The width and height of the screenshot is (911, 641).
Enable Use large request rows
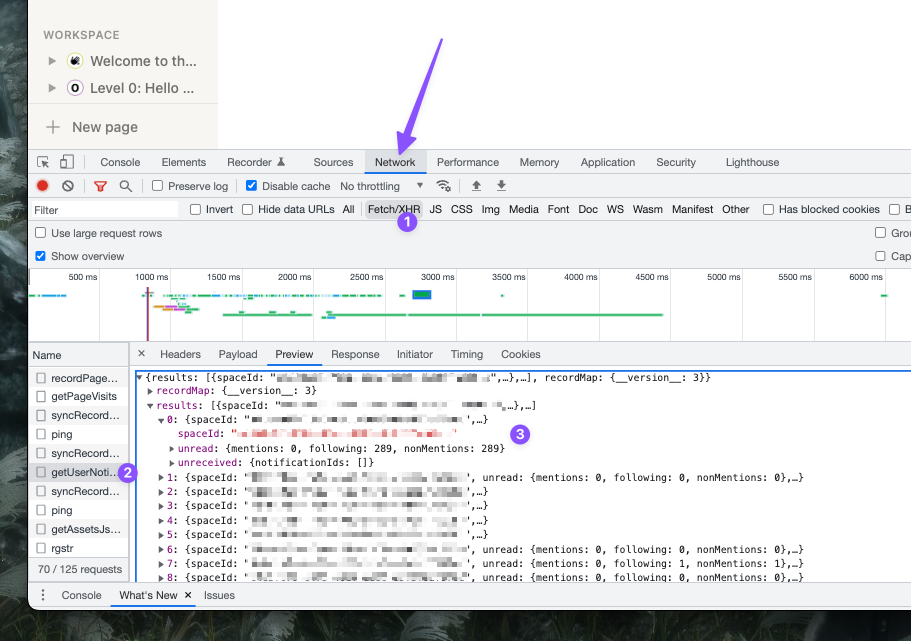pyautogui.click(x=41, y=232)
